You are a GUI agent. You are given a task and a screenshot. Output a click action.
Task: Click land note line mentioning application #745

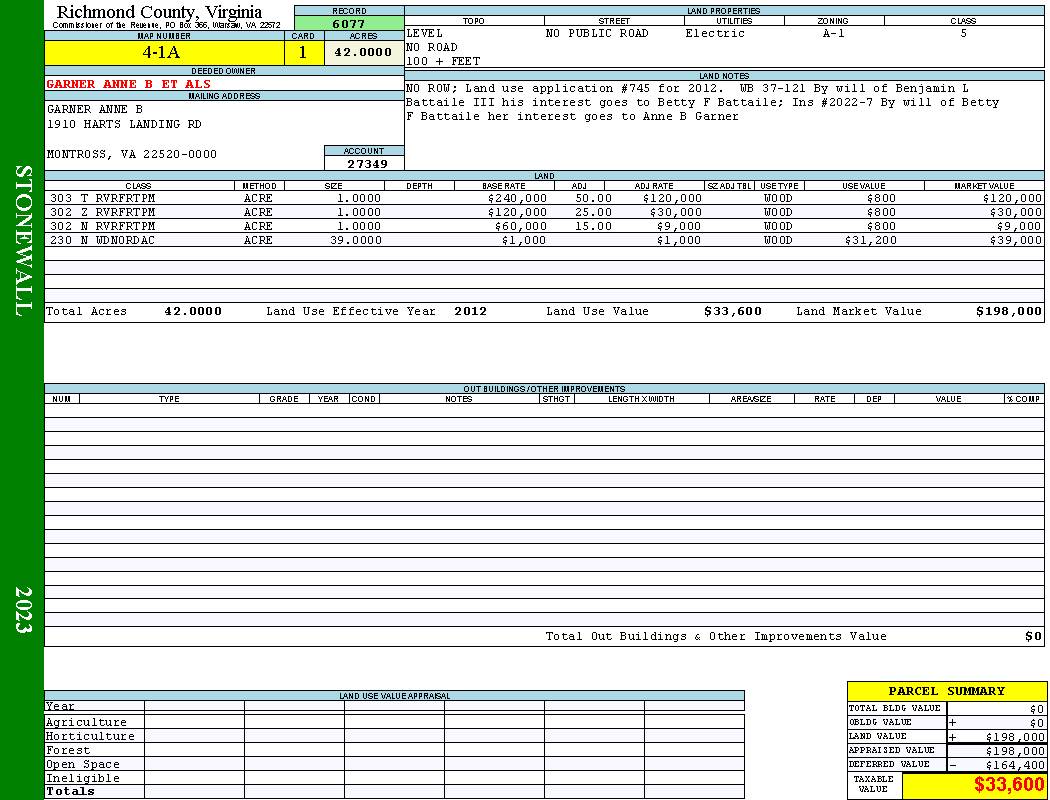pyautogui.click(x=687, y=88)
